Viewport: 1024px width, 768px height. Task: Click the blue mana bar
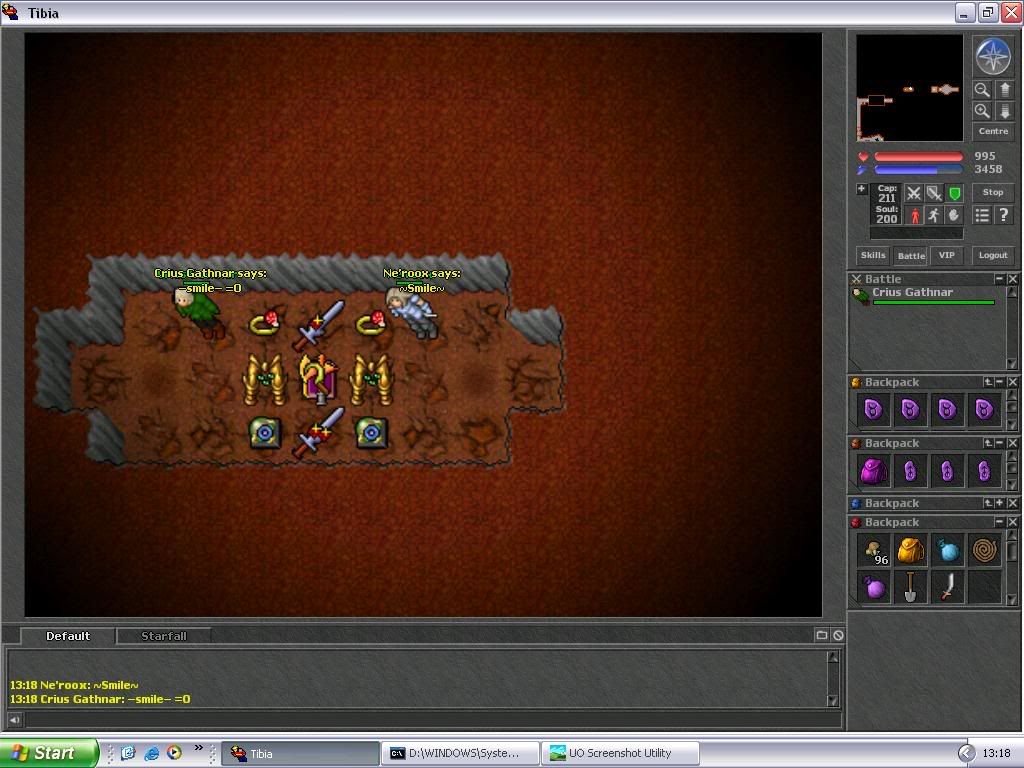[918, 170]
